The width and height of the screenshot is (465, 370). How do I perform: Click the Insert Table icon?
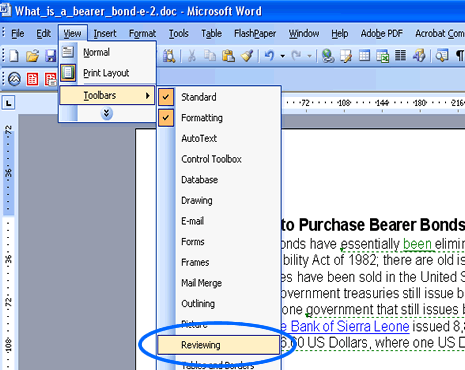364,56
